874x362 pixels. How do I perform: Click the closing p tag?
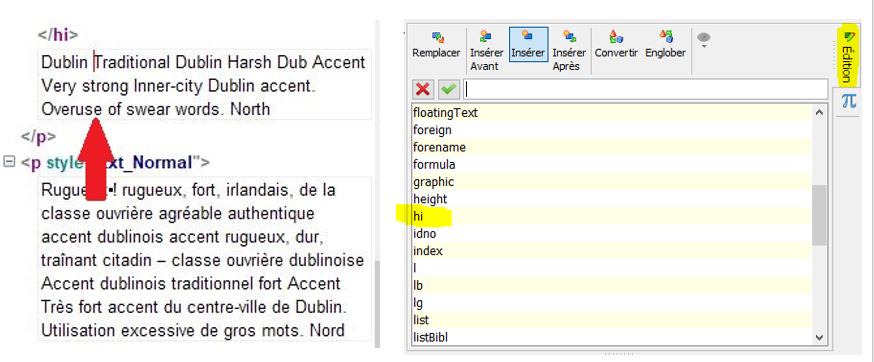[38, 137]
